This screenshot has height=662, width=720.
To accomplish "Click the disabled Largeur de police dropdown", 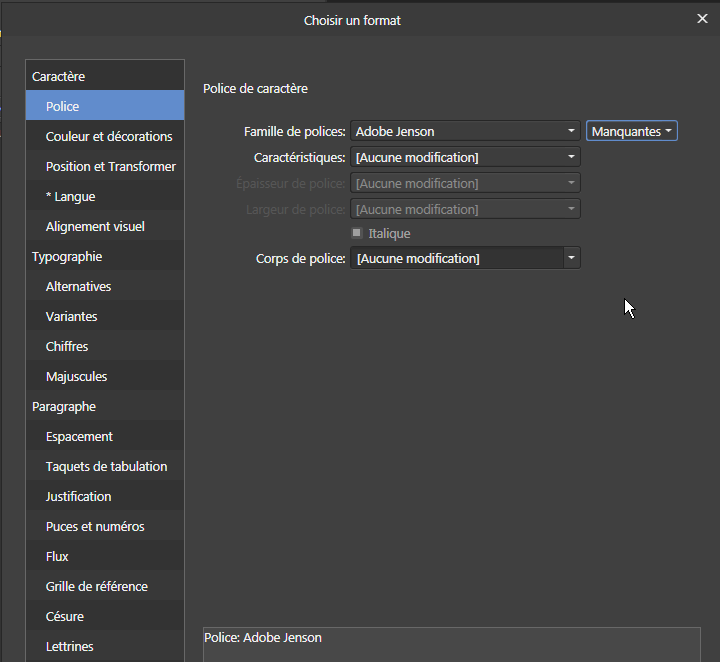I will click(x=465, y=209).
